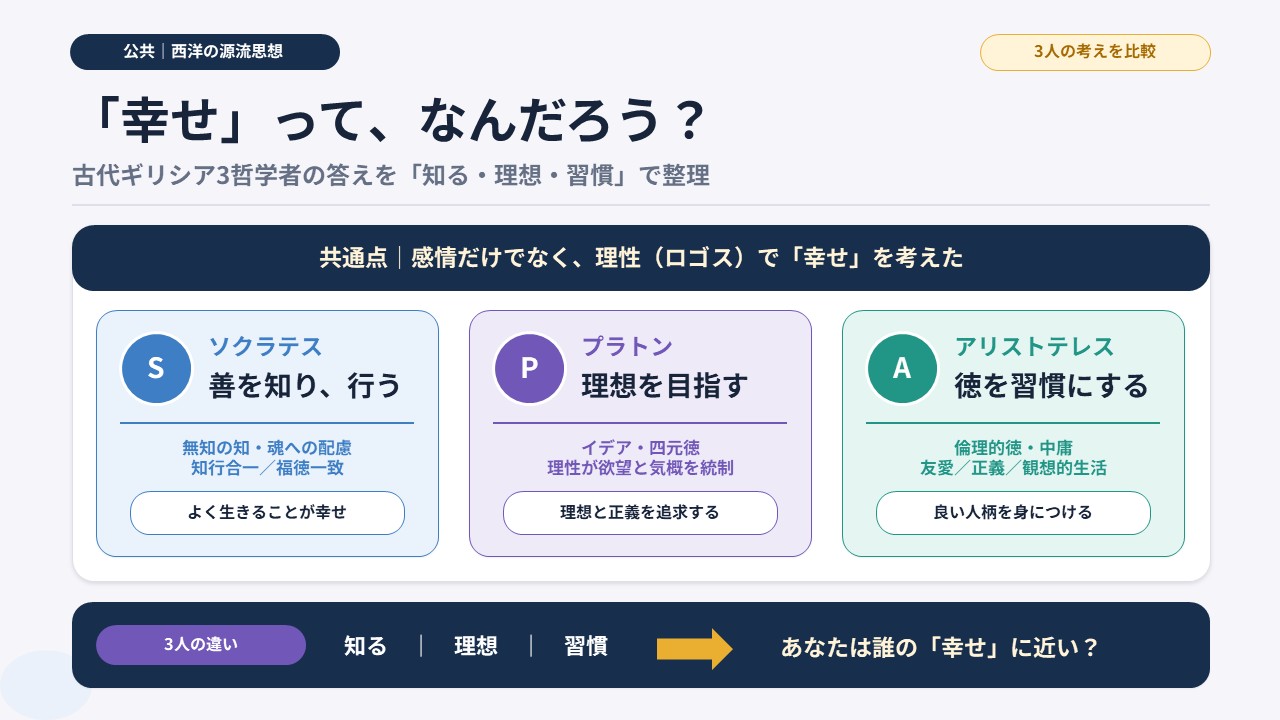Viewport: 1280px width, 720px height.
Task: Click the blue S circle icon for ソクラテス
Action: click(156, 368)
